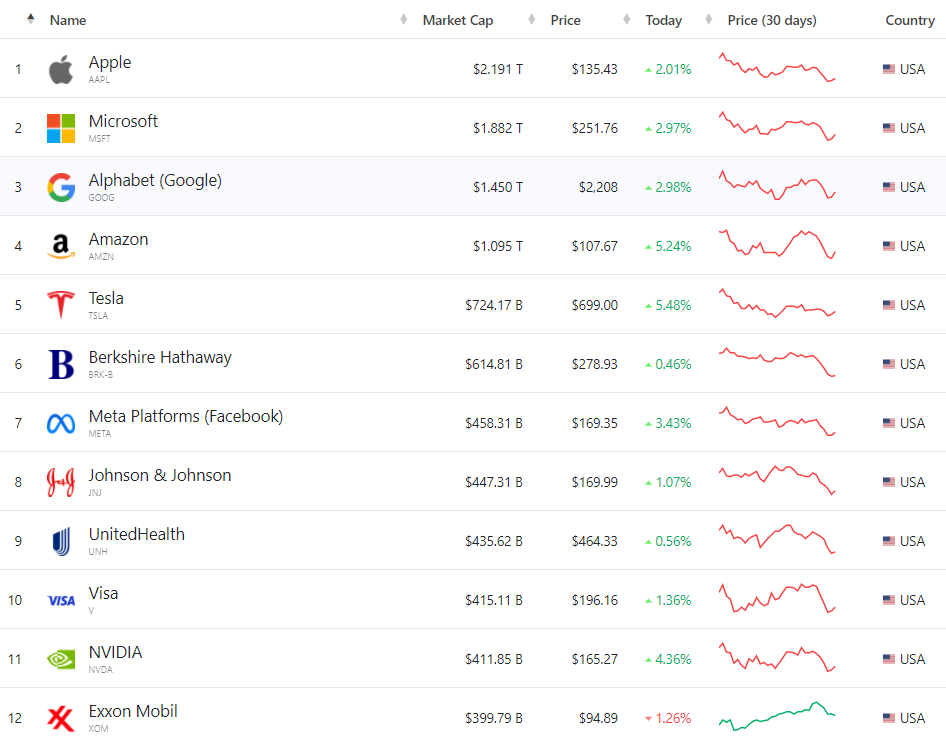Screen dimensions: 946x742
Task: Open the Visa company link
Action: (x=104, y=594)
